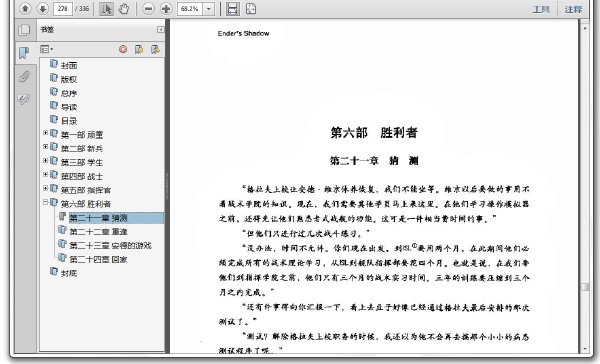Click the page number field showing 278

point(63,8)
